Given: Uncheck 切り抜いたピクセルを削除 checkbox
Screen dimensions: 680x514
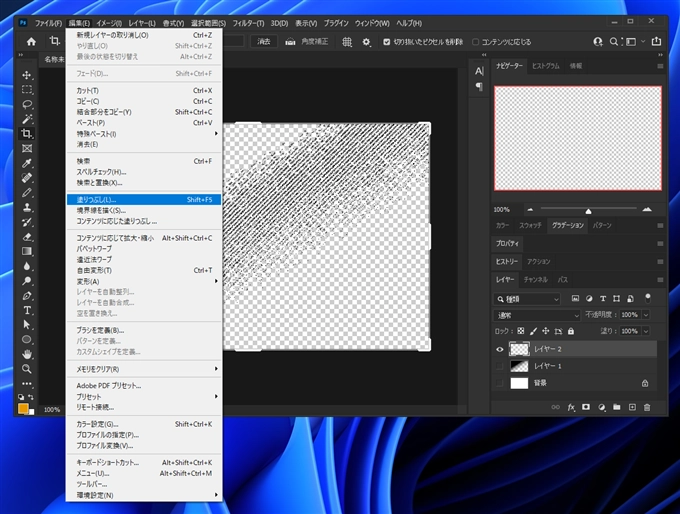Looking at the screenshot, I should [388, 42].
